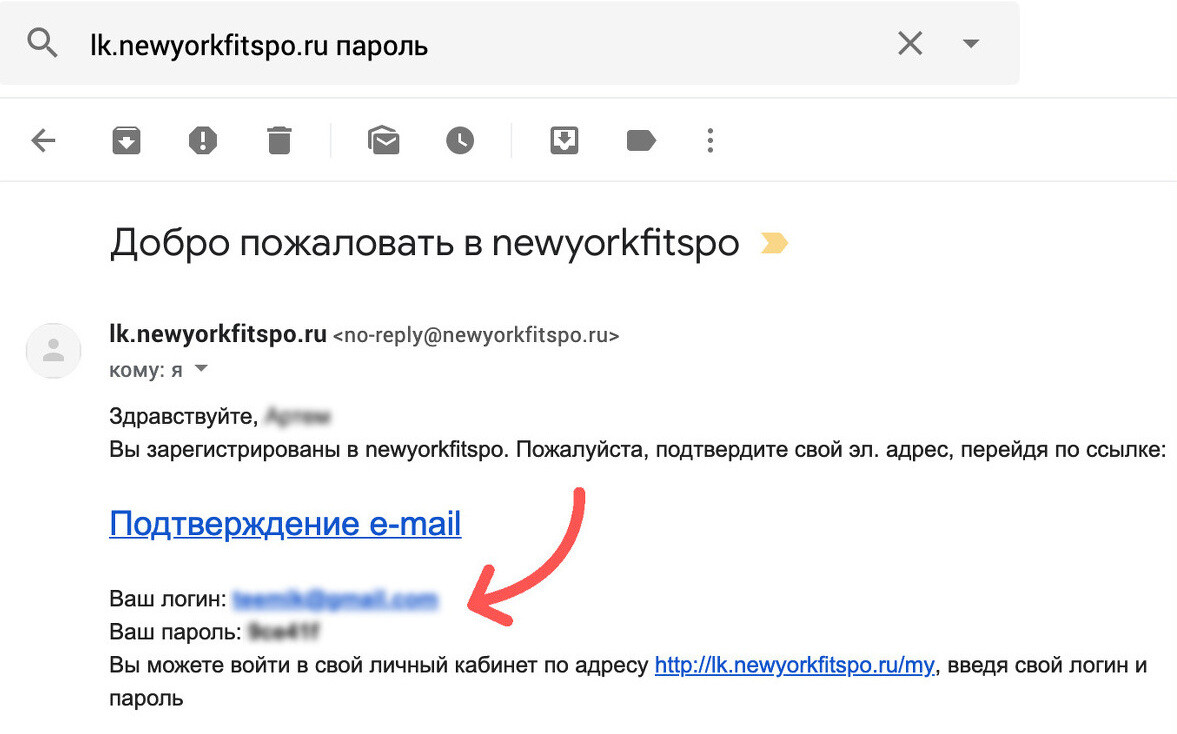Screen dimensions: 1177x734
Task: Click the search magnifier icon
Action: point(42,44)
